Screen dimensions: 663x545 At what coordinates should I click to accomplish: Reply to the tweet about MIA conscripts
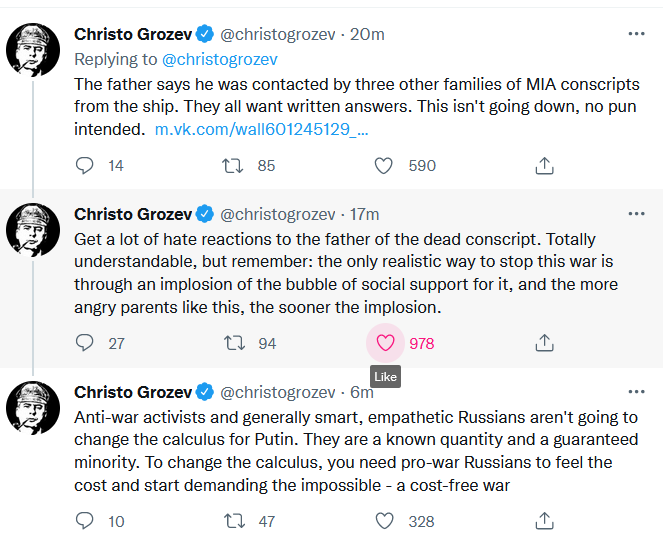(x=86, y=166)
